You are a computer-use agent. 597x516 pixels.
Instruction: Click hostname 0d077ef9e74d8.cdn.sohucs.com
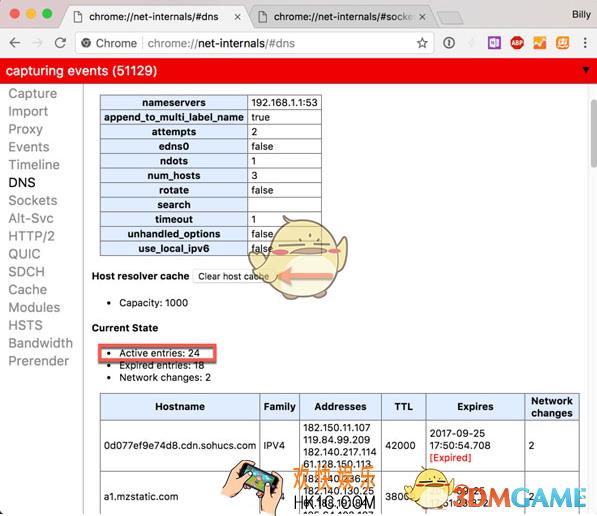tap(180, 445)
